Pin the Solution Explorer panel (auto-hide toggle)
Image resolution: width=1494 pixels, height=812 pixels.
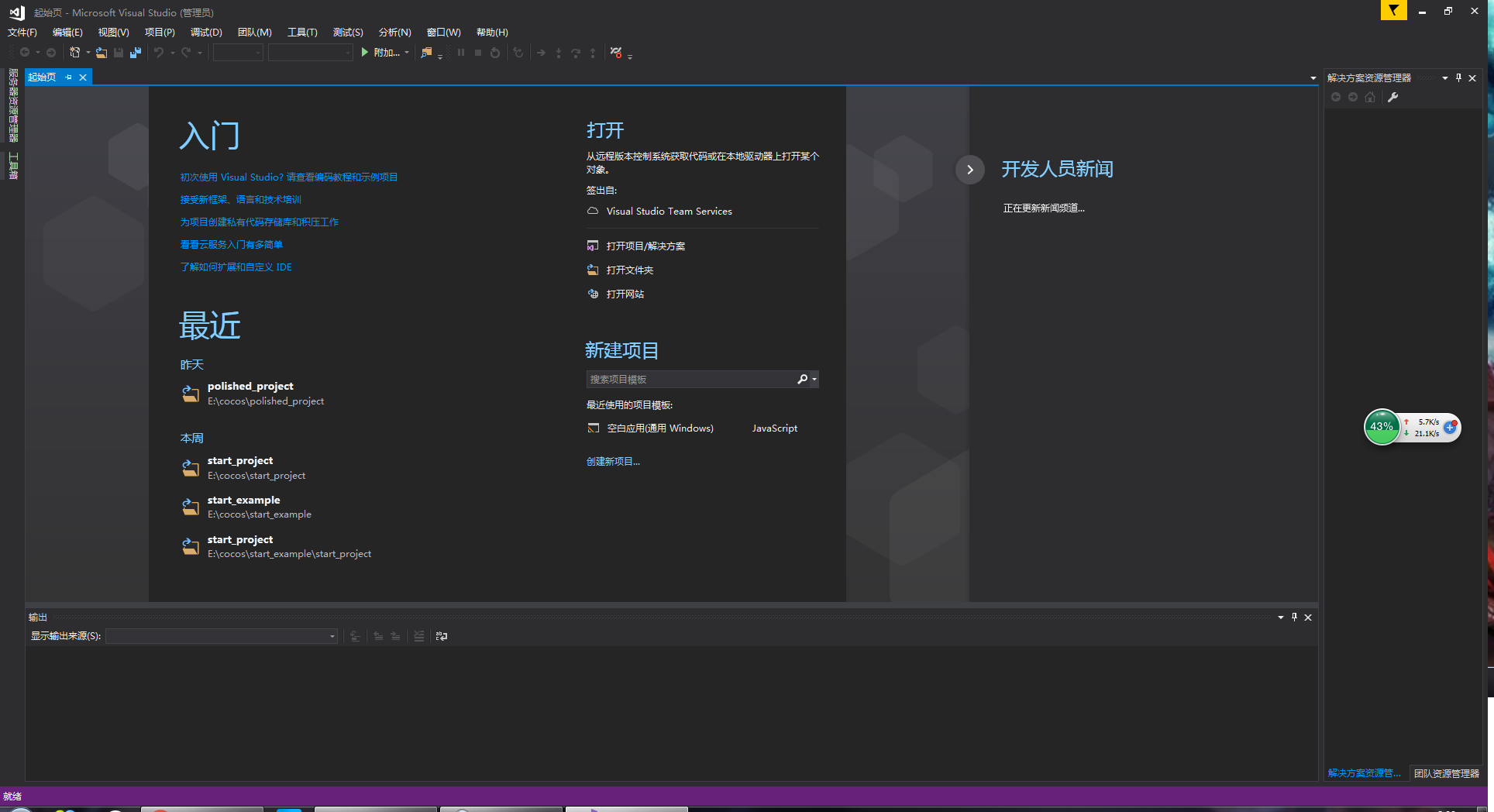coord(1459,77)
